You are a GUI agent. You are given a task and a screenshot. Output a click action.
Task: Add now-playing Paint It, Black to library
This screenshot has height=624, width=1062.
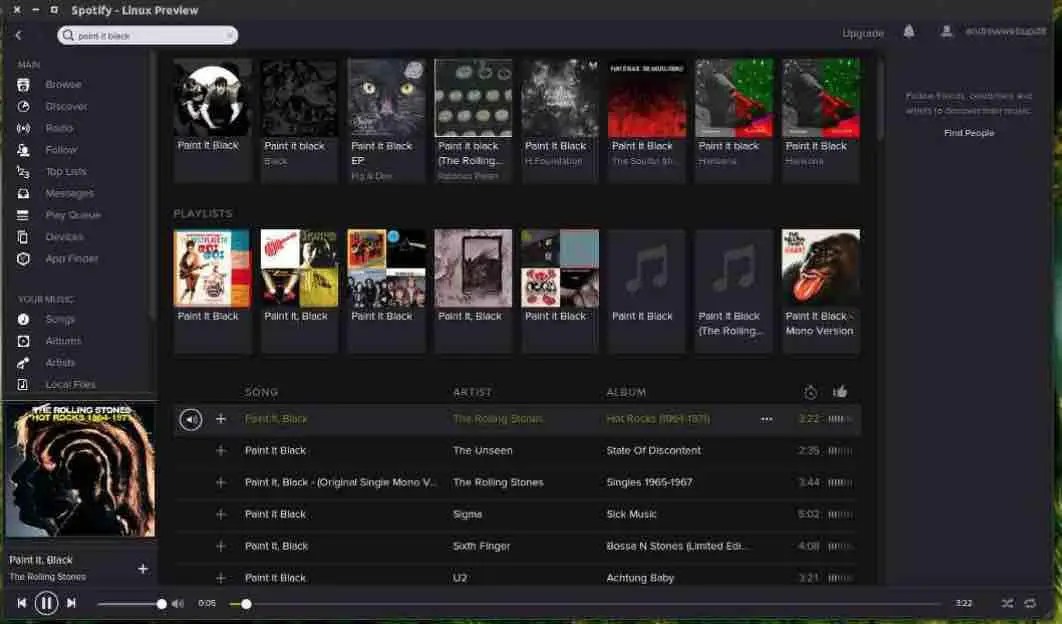tap(143, 568)
